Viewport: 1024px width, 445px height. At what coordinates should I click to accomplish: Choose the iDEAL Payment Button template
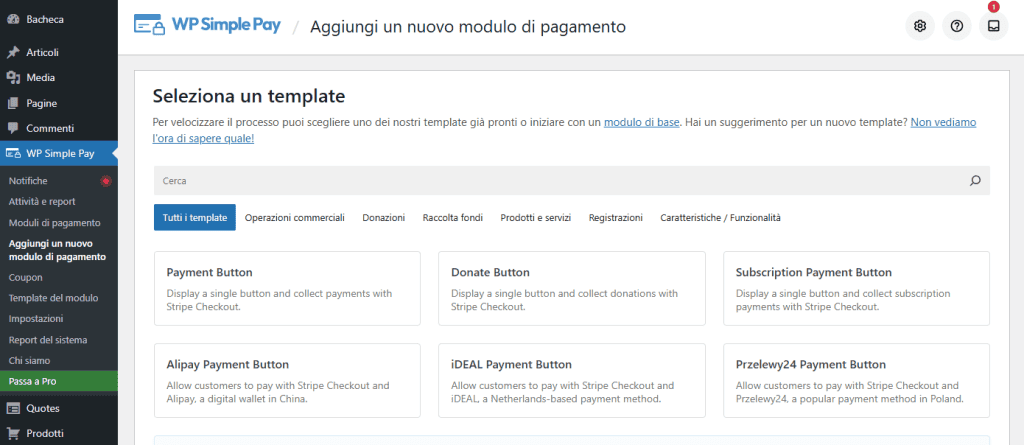(571, 380)
